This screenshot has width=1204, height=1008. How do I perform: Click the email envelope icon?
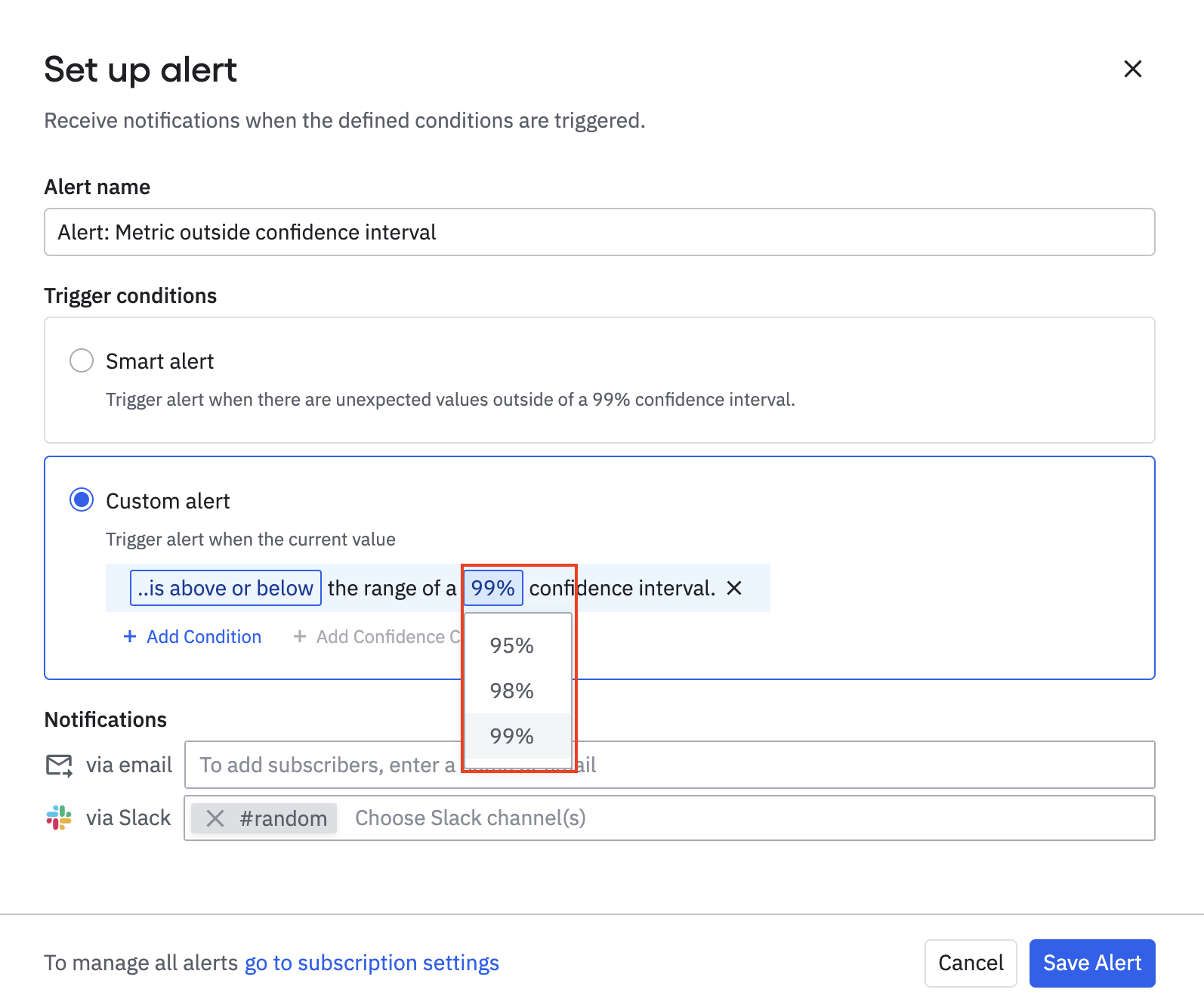point(59,765)
